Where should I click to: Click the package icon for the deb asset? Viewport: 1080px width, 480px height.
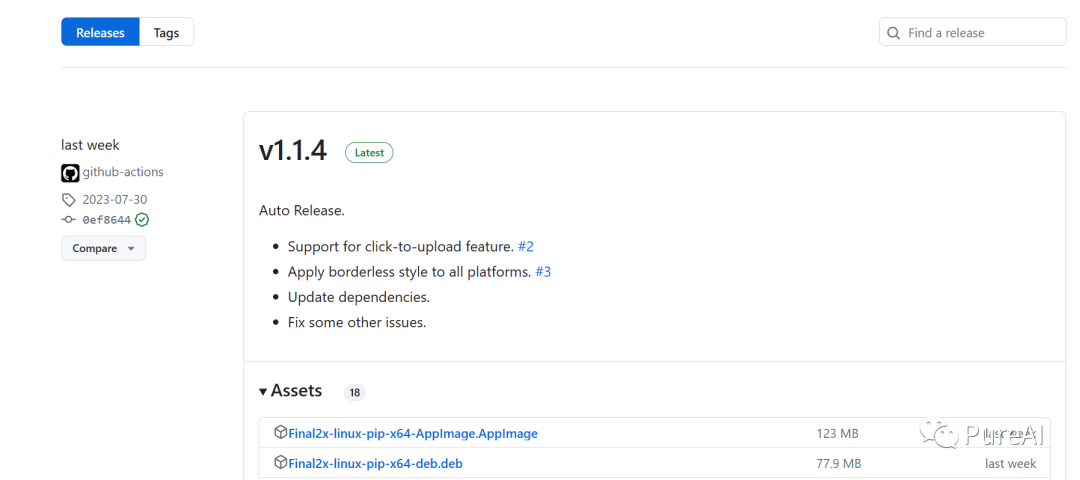(281, 463)
